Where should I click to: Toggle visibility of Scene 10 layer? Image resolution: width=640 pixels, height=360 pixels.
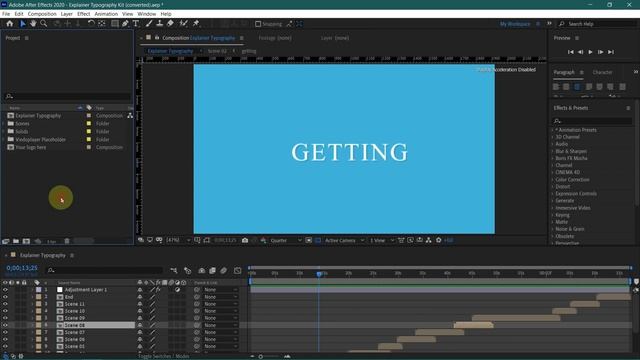click(x=5, y=311)
